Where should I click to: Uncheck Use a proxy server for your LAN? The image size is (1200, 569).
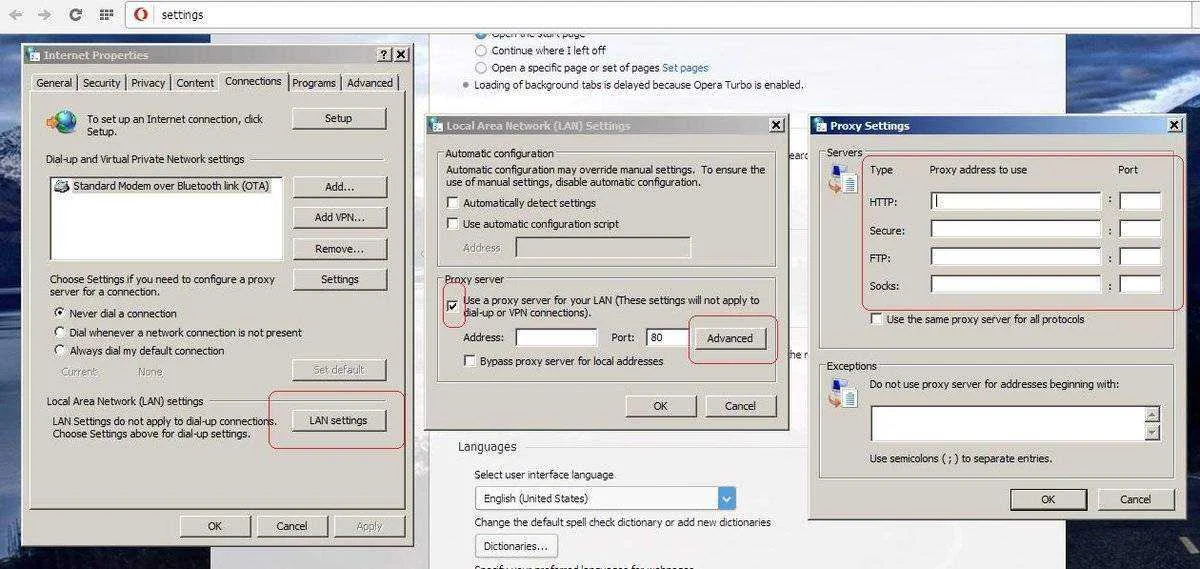[453, 305]
